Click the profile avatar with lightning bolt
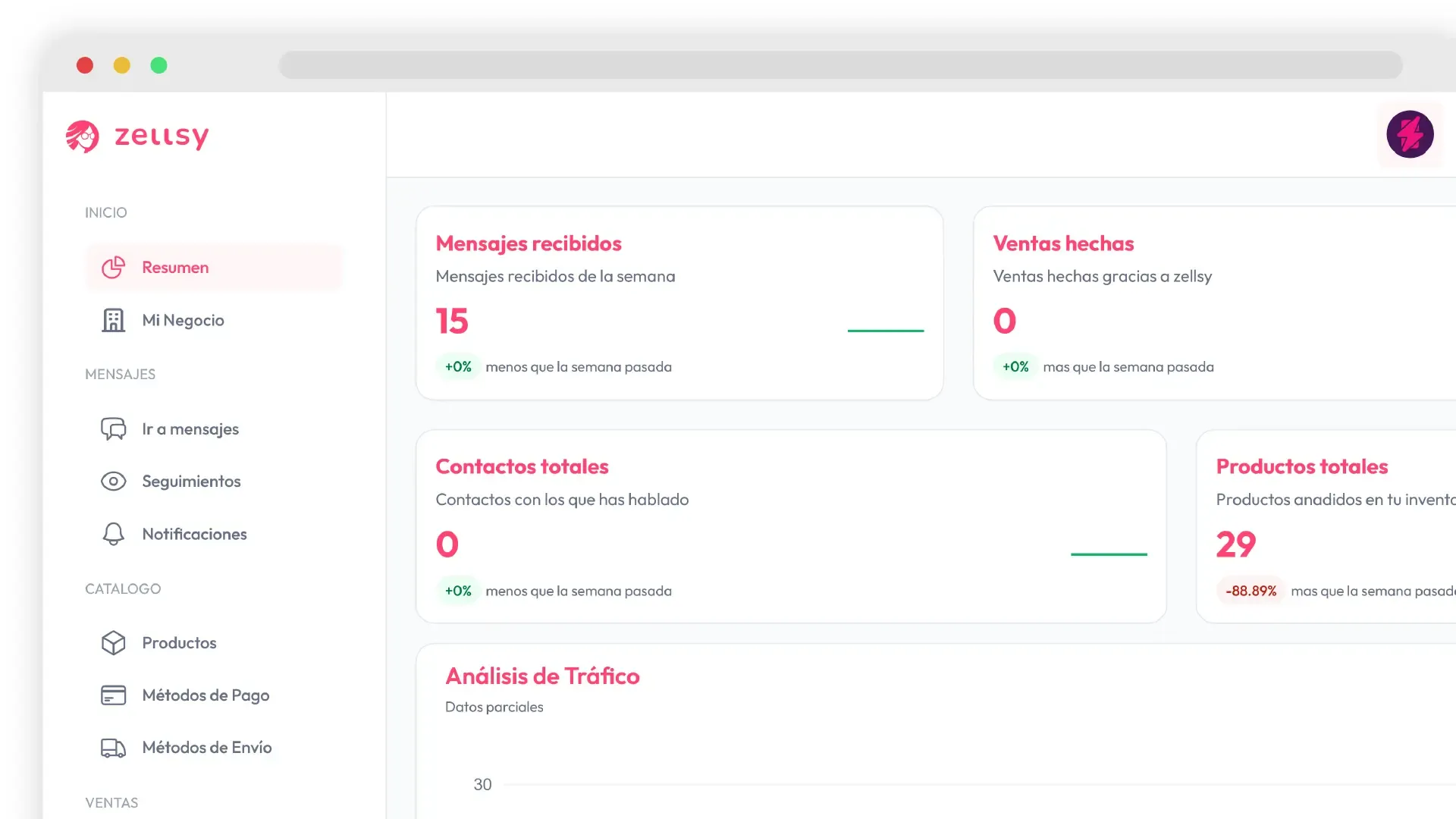Viewport: 1456px width, 819px height. pos(1410,134)
